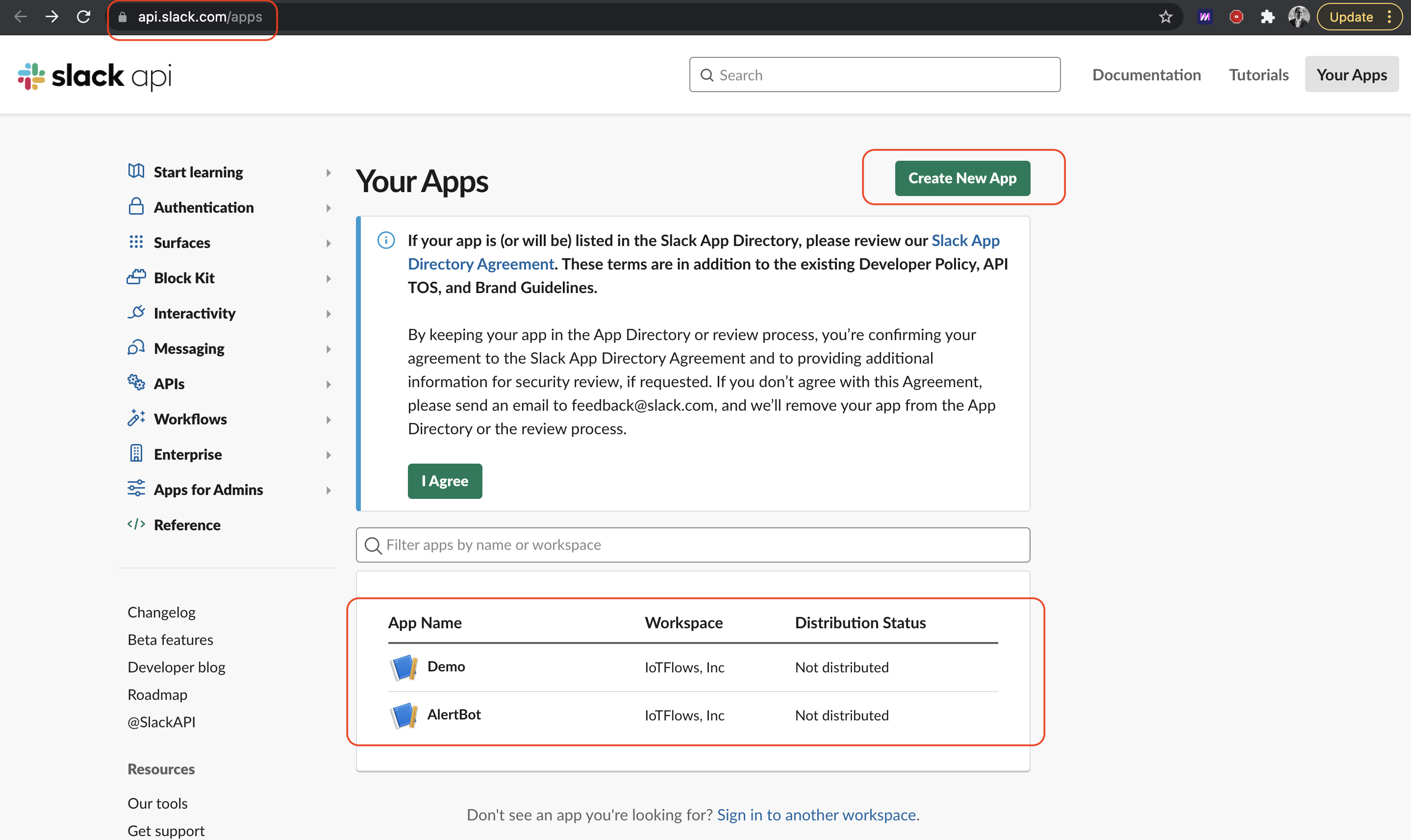Expand the Surfaces section arrow

coord(328,244)
